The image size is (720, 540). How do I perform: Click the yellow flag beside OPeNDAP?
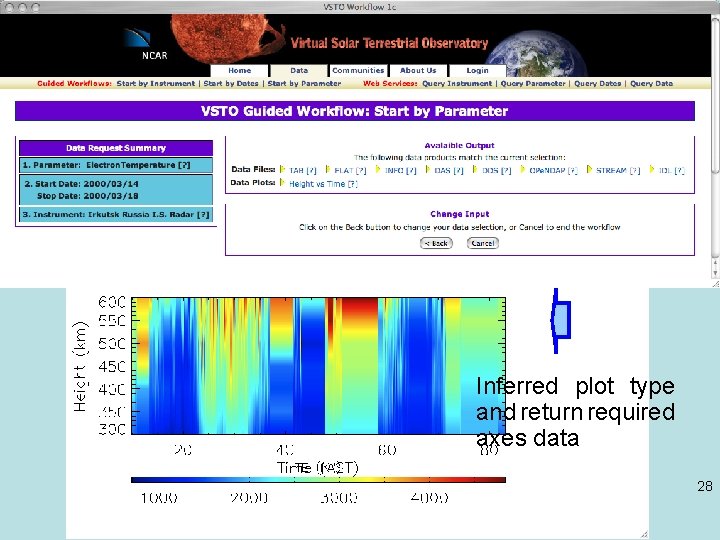[523, 169]
